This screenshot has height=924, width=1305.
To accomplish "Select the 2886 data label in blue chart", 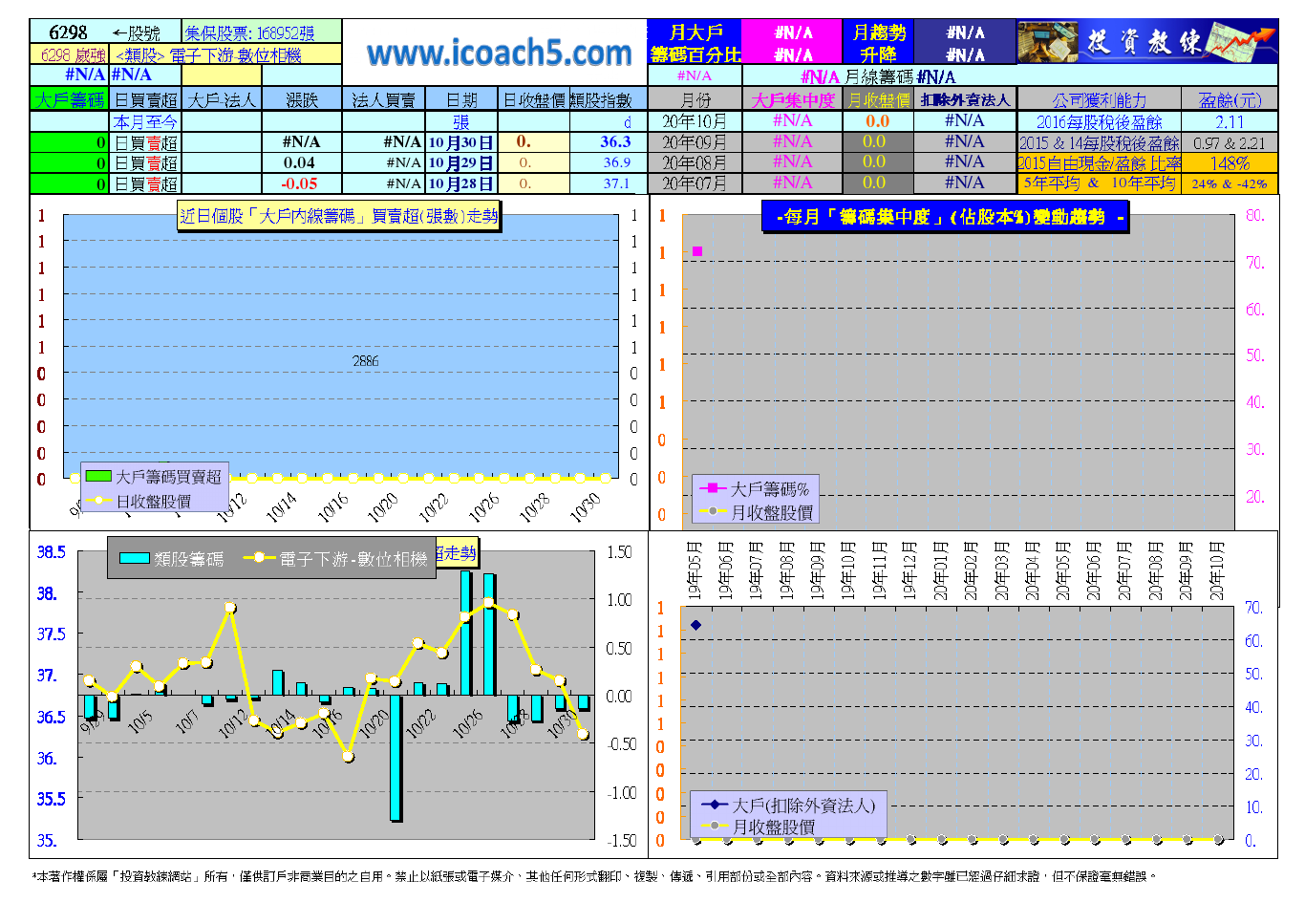I will [x=365, y=361].
